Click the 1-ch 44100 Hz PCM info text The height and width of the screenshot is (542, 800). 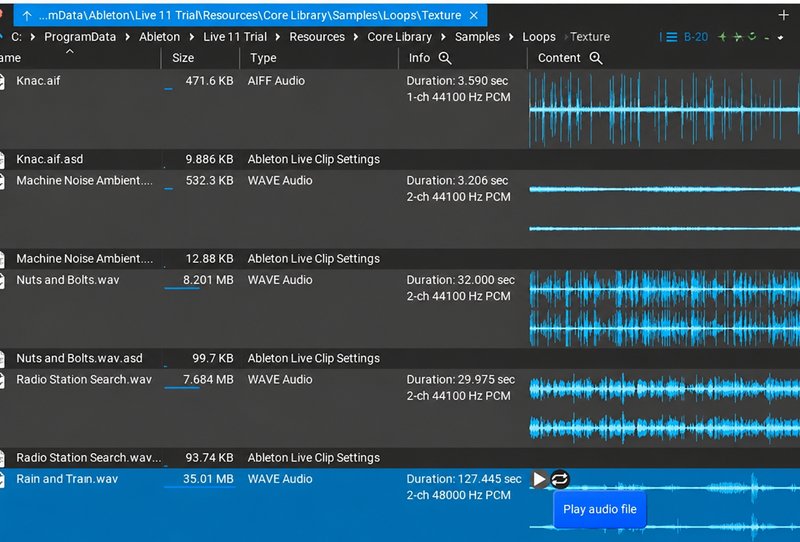(458, 97)
